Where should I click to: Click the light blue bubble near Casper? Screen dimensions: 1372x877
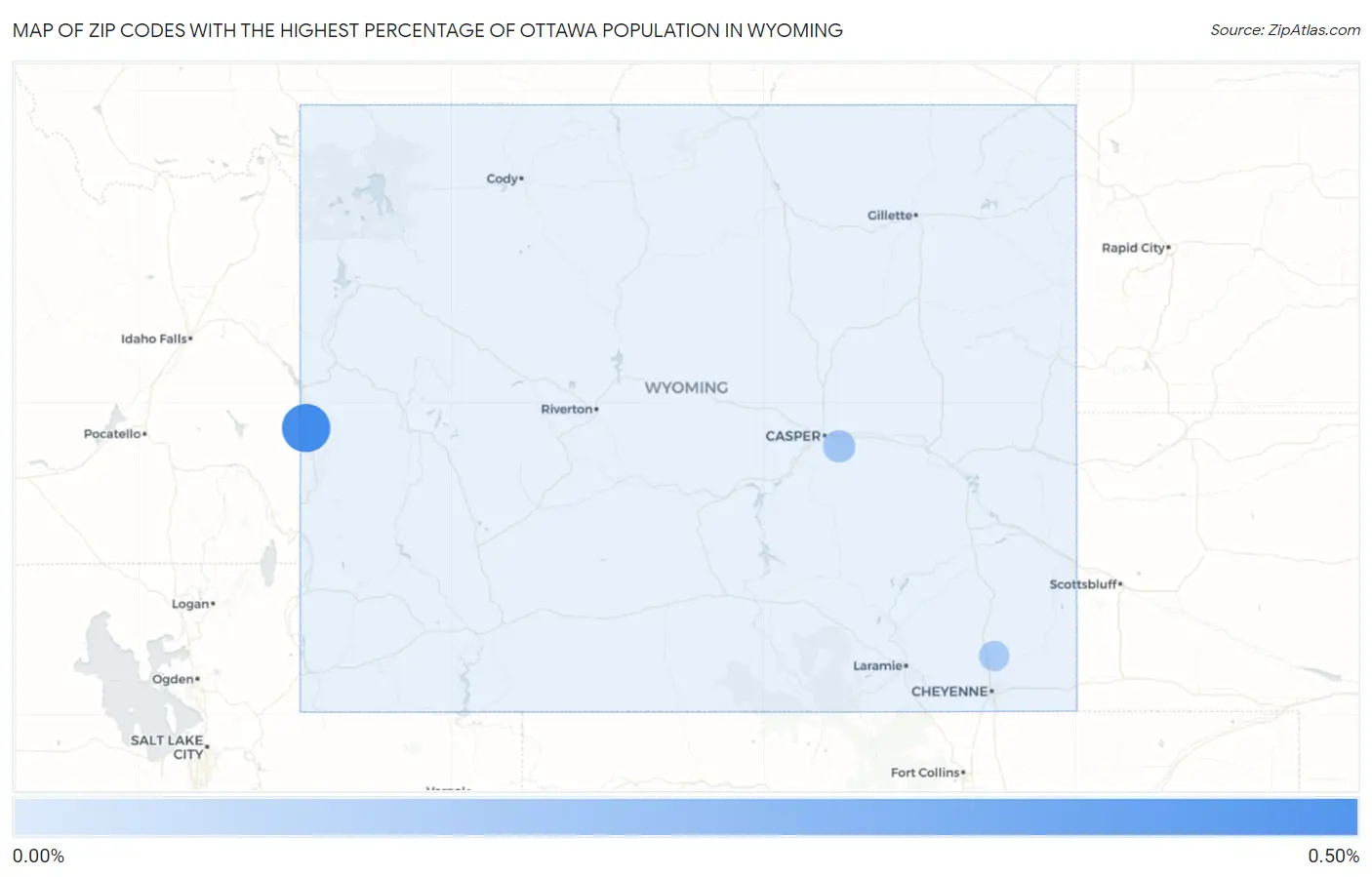839,446
